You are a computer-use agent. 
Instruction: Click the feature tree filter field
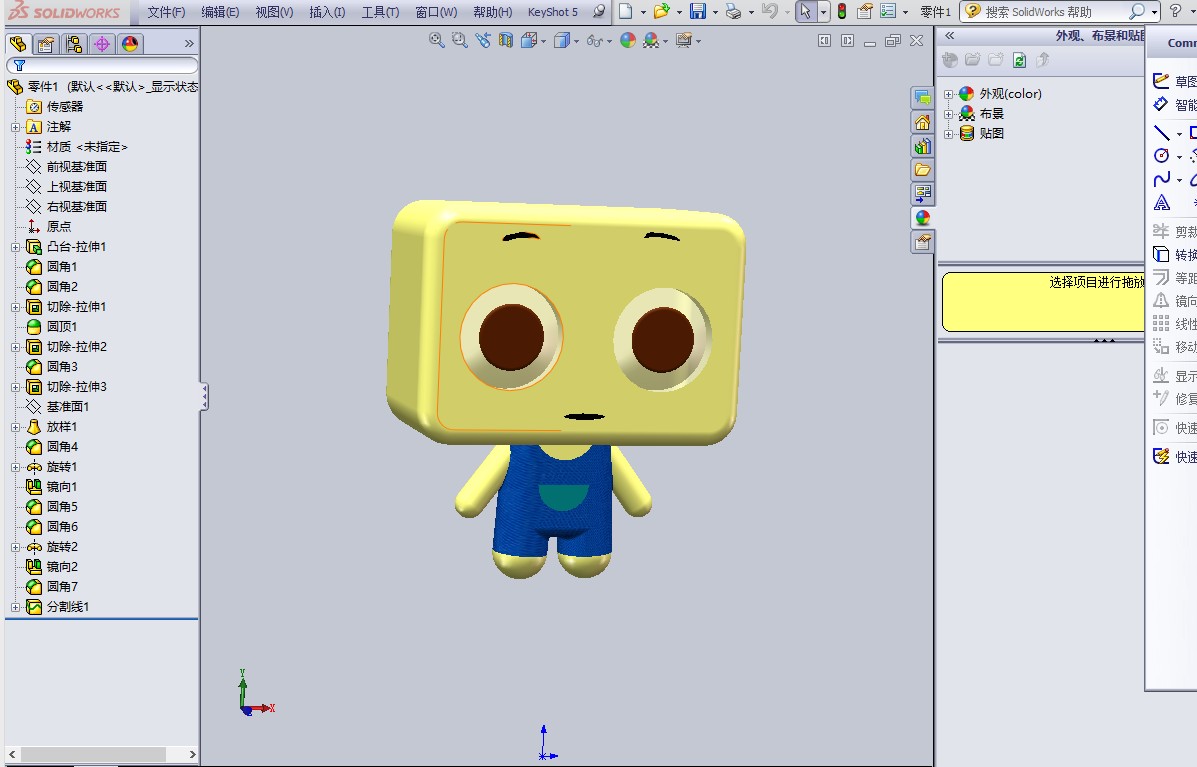click(102, 66)
